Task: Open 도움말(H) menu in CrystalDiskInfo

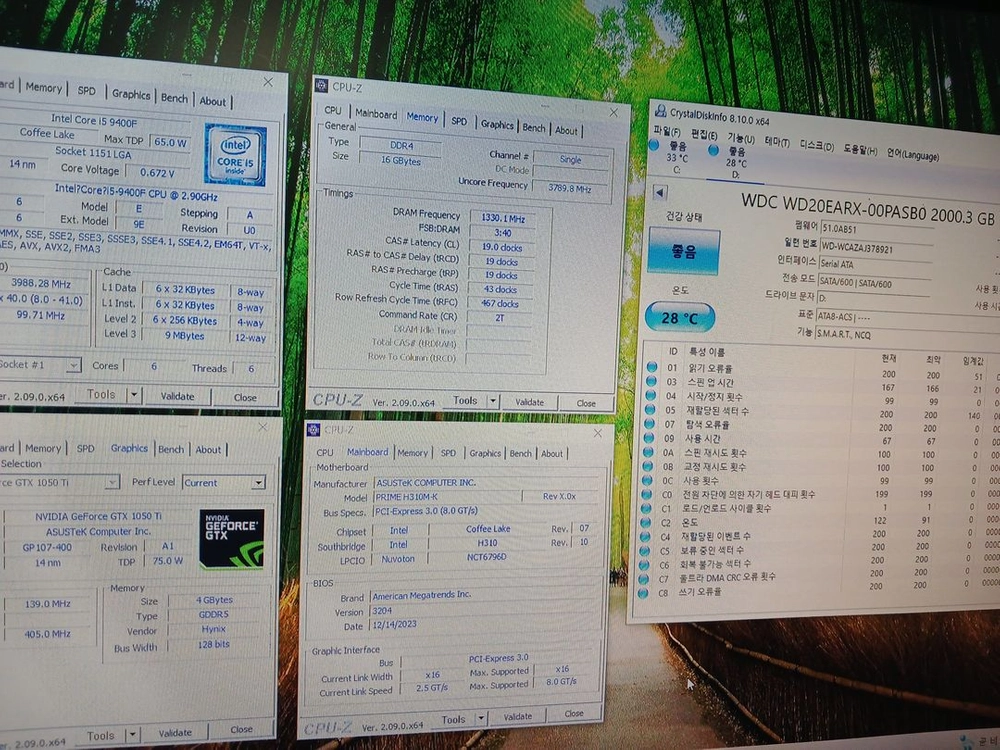Action: pyautogui.click(x=860, y=151)
